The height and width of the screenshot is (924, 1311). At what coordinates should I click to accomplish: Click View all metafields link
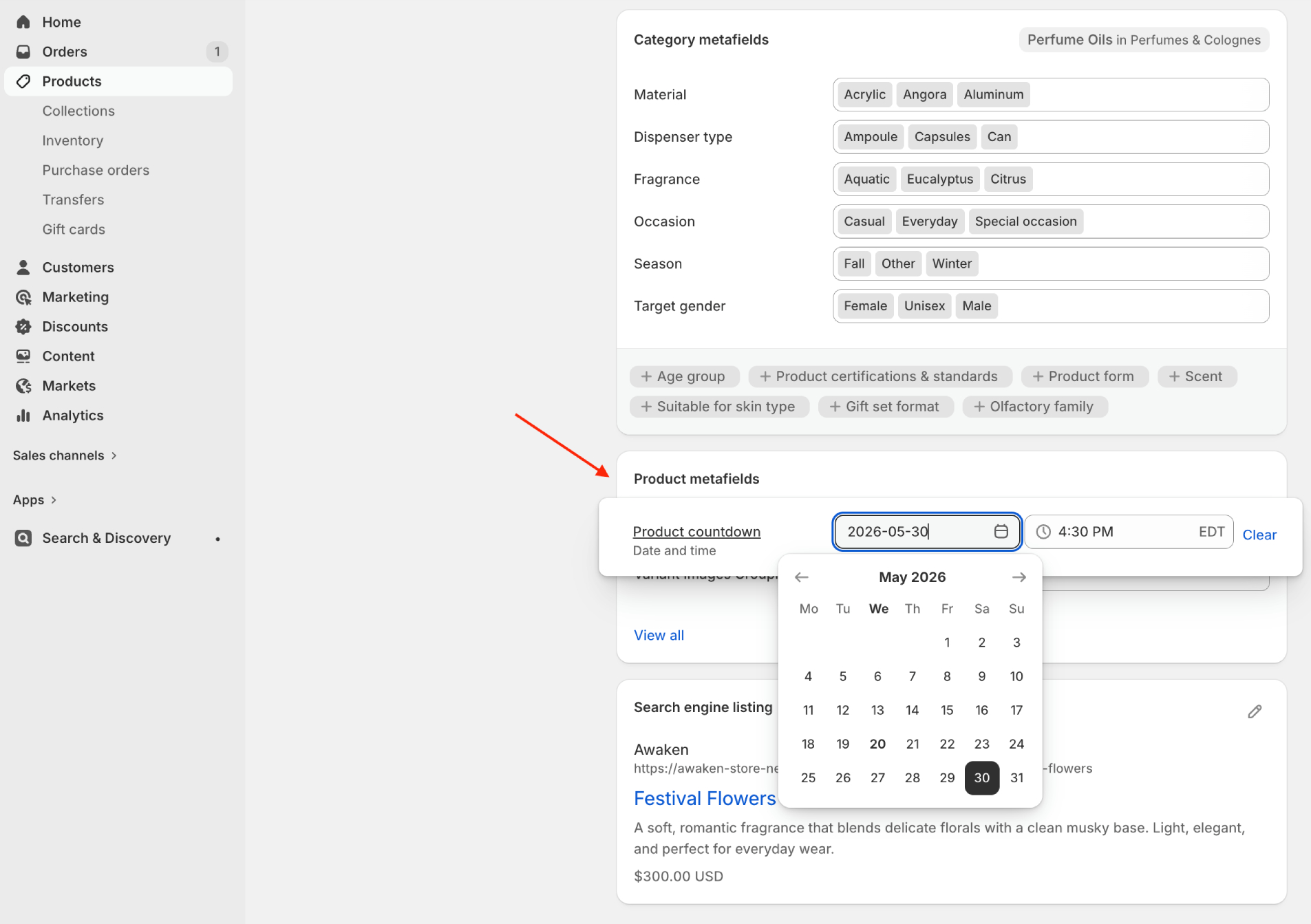pos(659,635)
